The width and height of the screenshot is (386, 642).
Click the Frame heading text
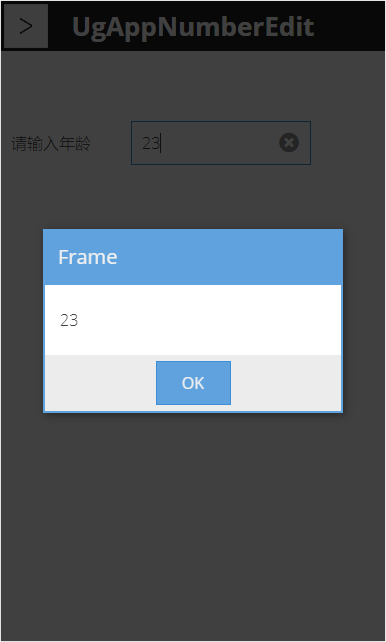point(88,257)
